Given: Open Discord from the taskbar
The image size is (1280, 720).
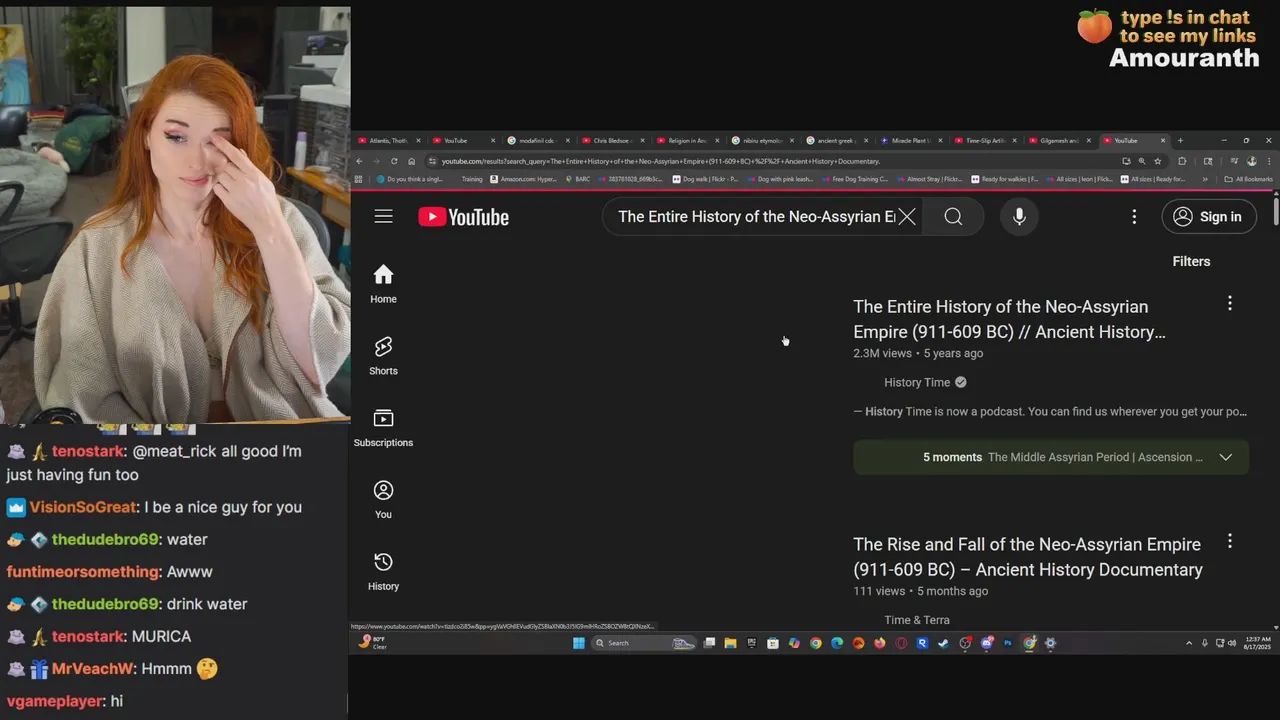Looking at the screenshot, I should [986, 643].
